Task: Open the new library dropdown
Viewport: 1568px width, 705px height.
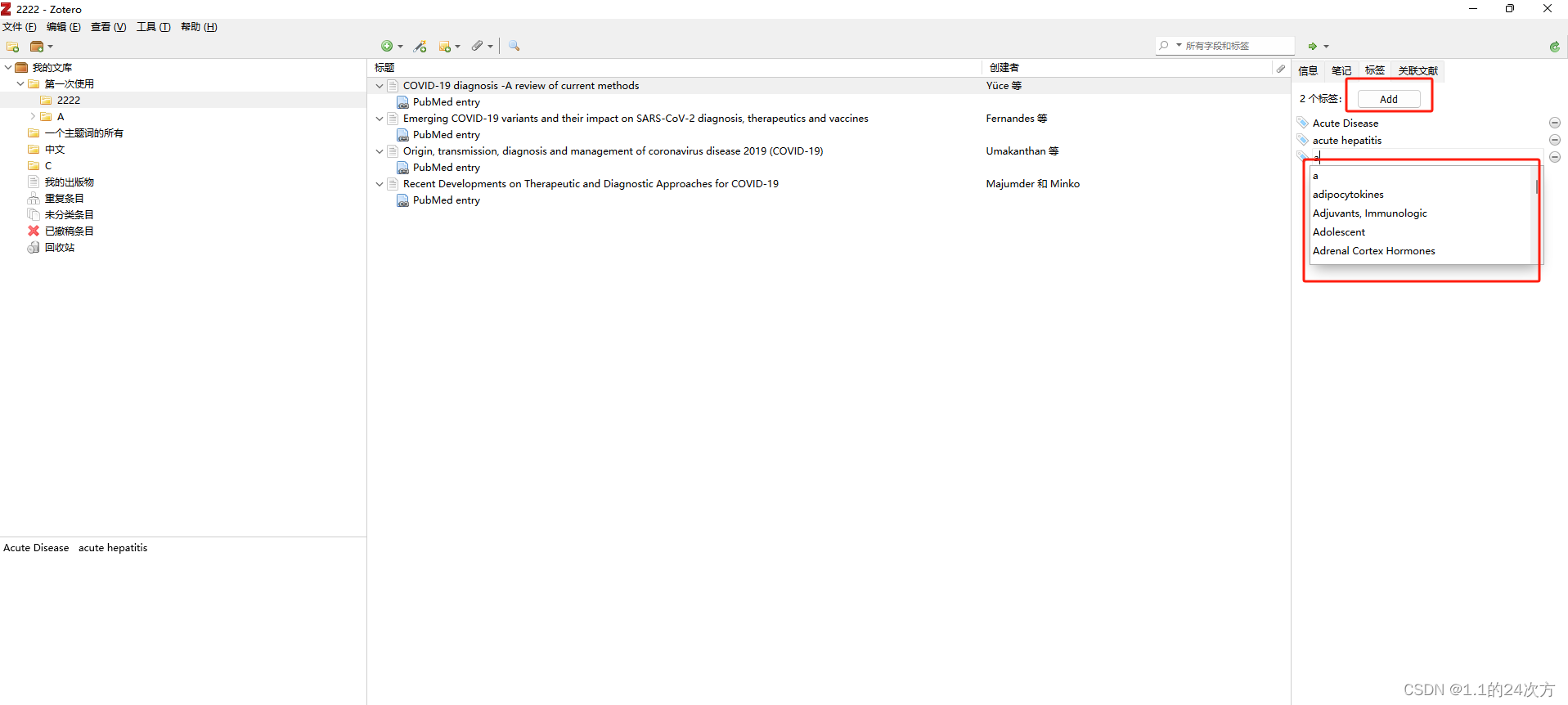Action: (x=41, y=47)
